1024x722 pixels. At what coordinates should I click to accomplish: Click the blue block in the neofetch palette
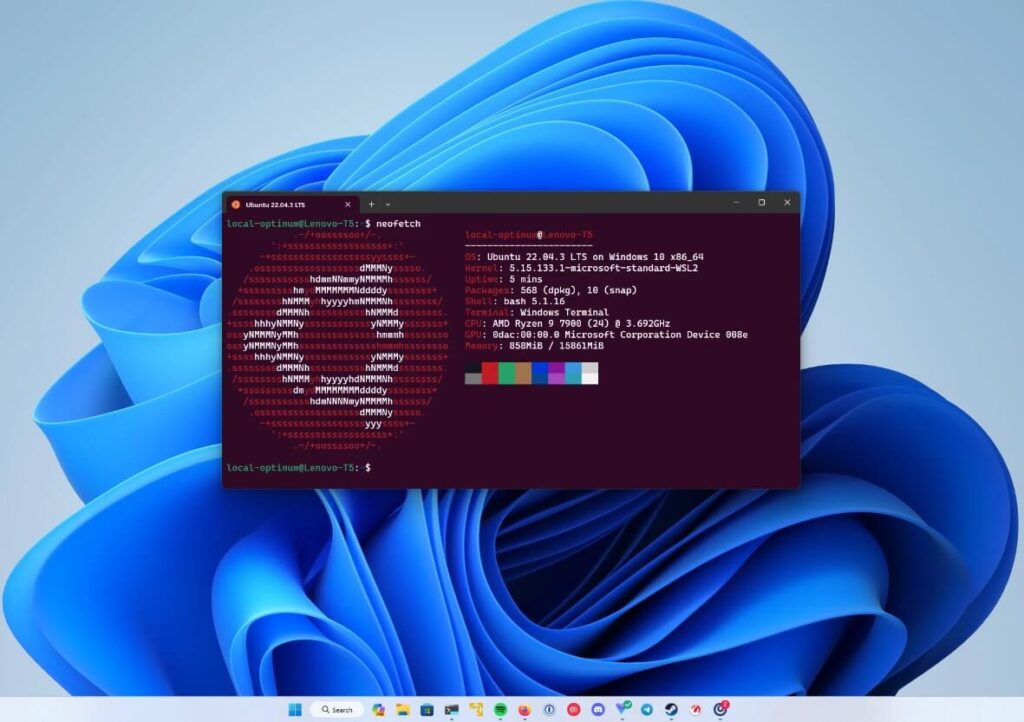[540, 373]
